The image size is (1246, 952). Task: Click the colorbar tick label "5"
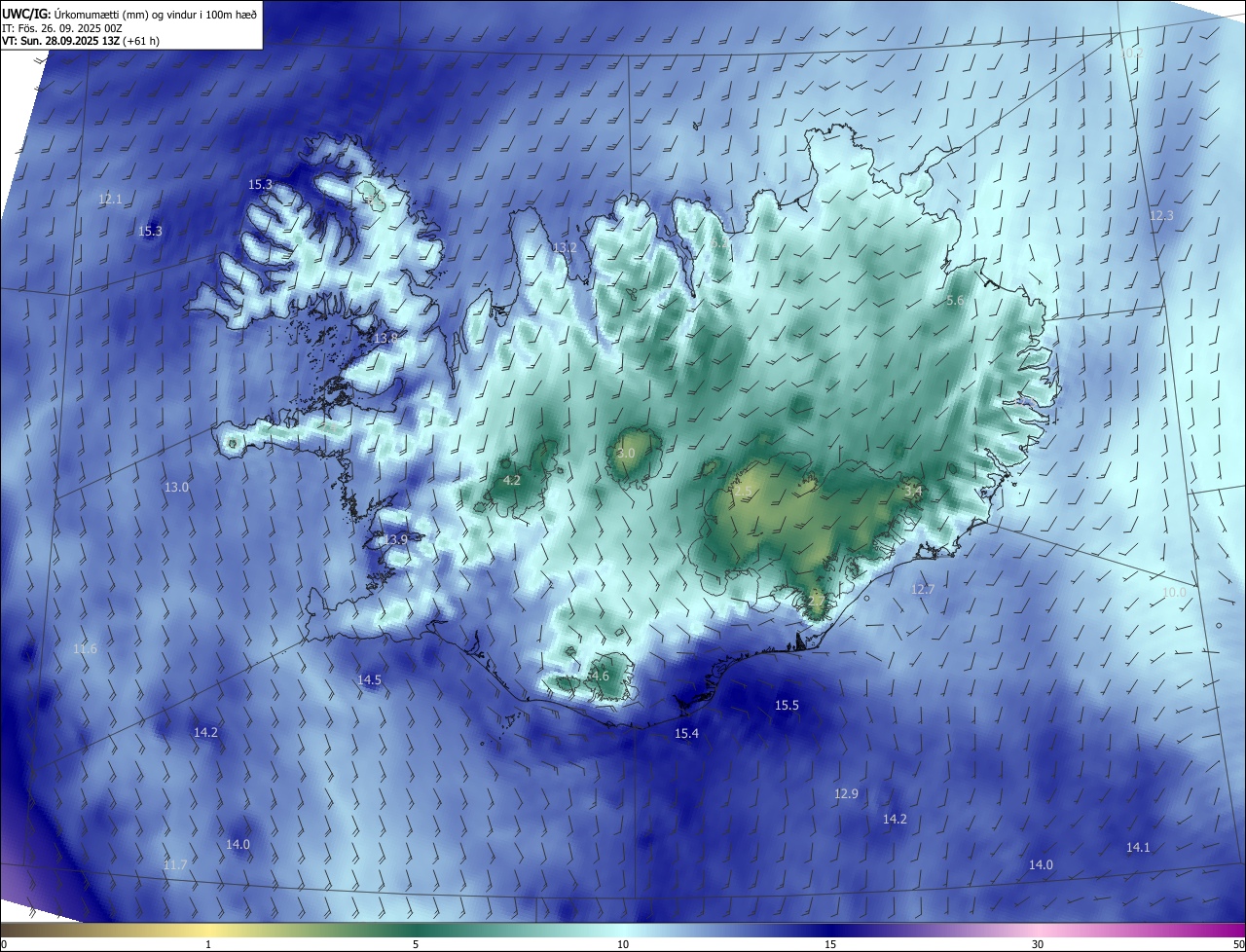416,944
